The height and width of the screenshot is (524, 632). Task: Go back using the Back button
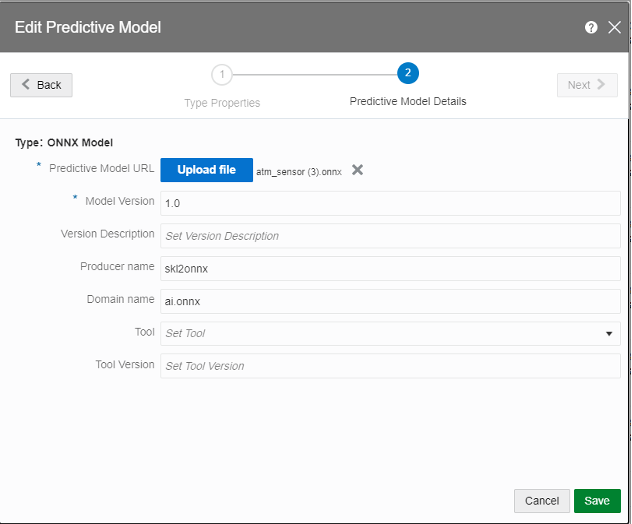[41, 85]
